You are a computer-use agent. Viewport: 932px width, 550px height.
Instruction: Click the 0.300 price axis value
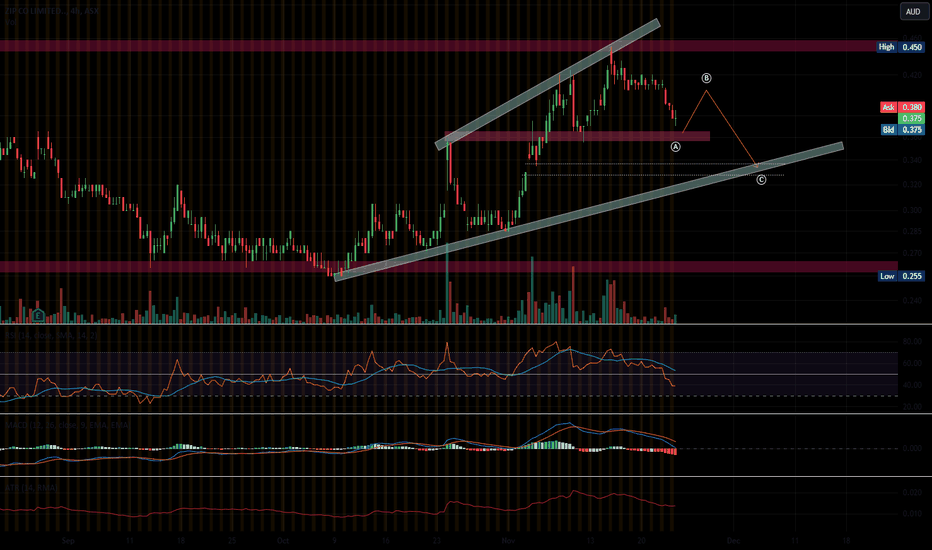(912, 210)
